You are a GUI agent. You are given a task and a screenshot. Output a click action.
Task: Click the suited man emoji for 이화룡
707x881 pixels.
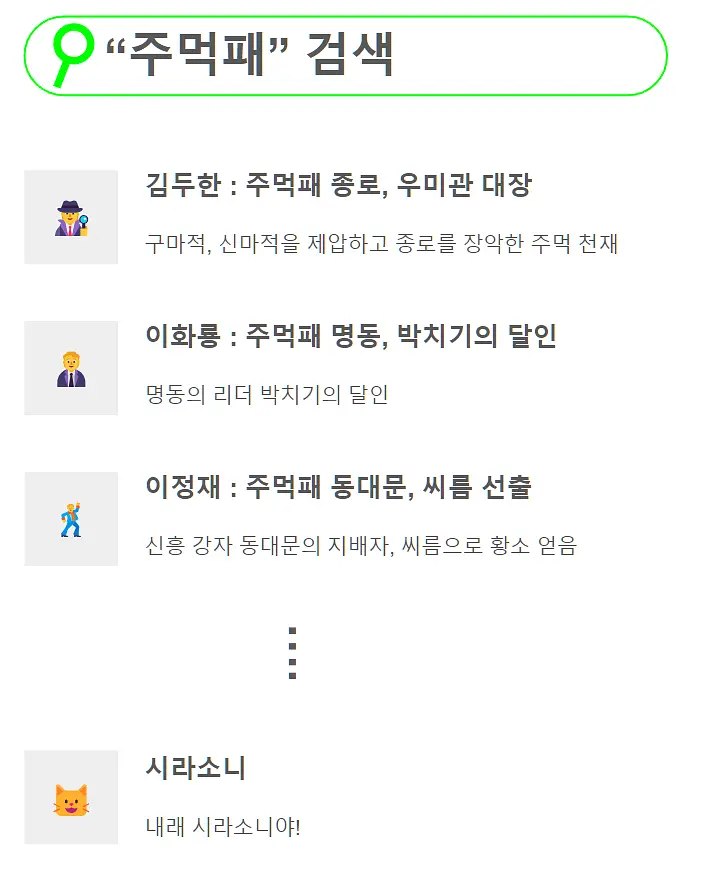(71, 369)
